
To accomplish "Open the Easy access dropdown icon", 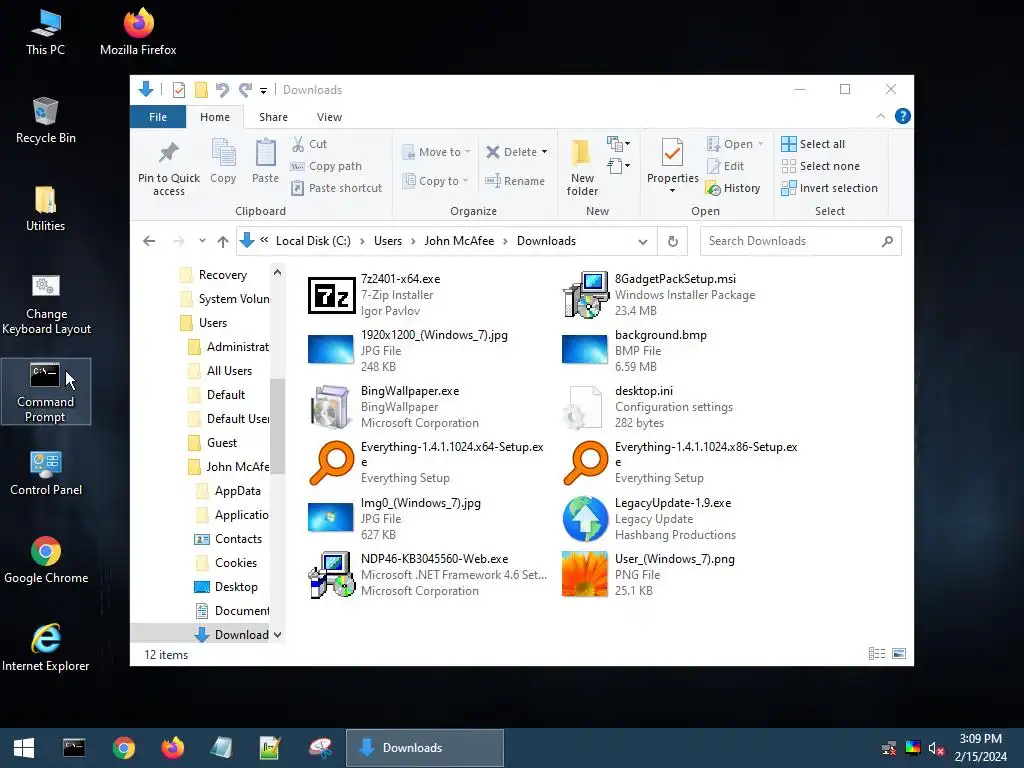I will coord(618,166).
